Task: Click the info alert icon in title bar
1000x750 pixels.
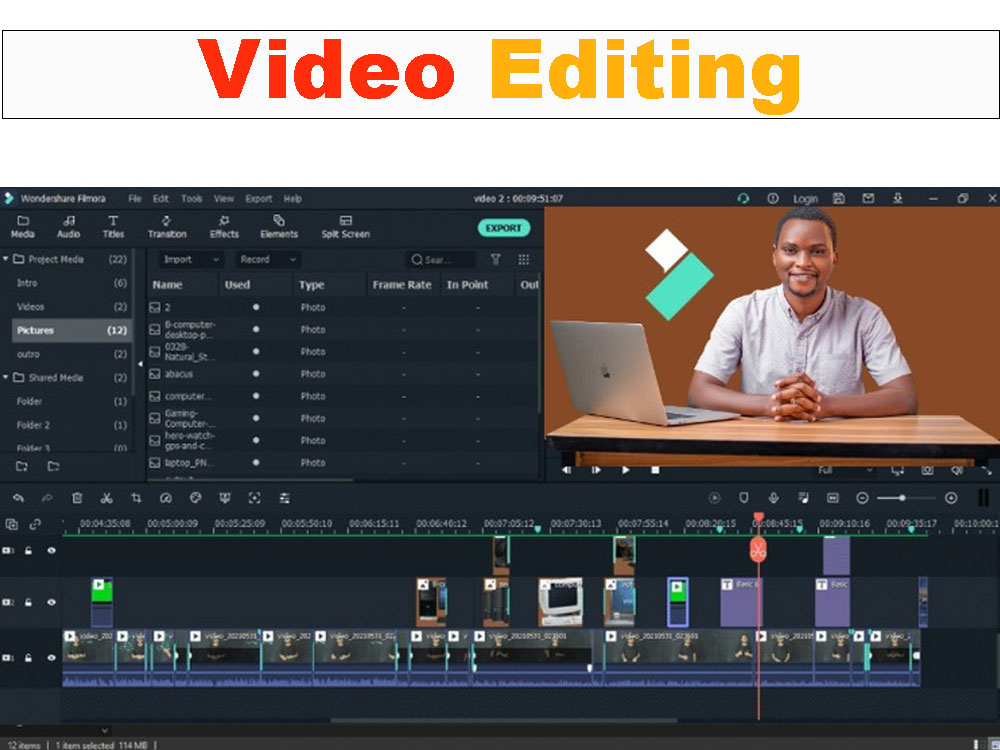Action: tap(773, 198)
